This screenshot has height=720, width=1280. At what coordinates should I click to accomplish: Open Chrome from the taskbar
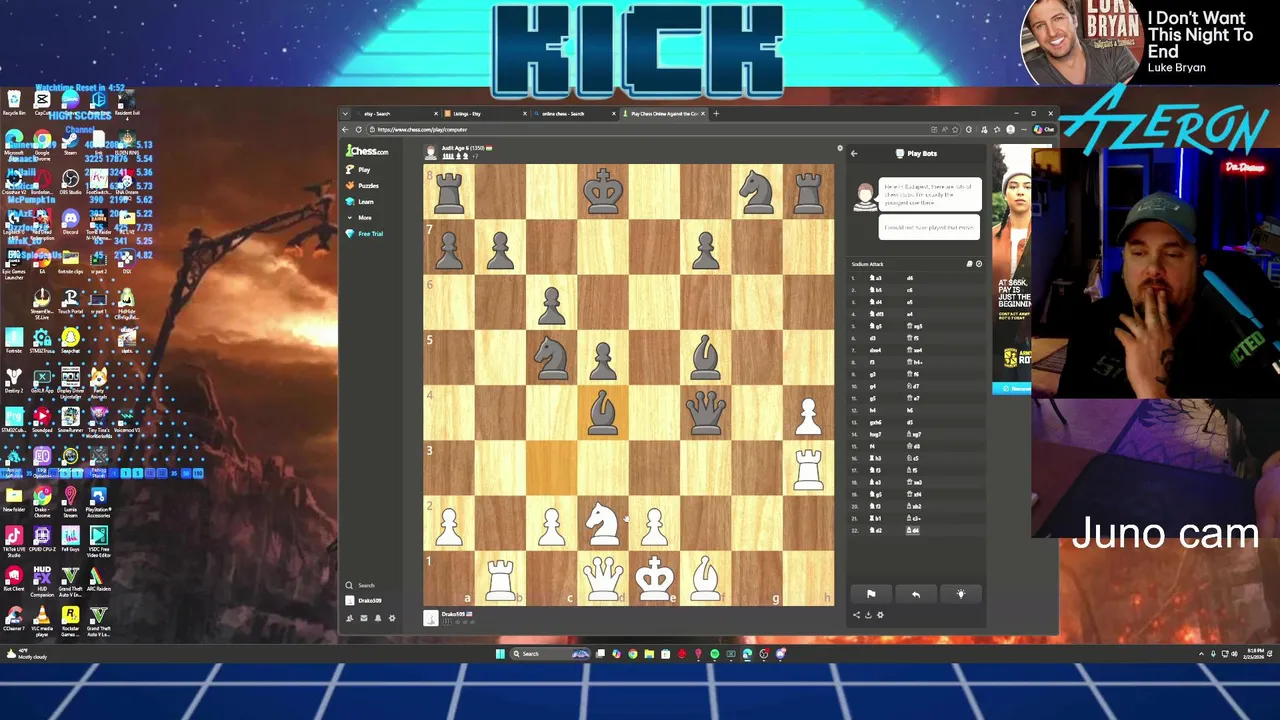tap(632, 654)
